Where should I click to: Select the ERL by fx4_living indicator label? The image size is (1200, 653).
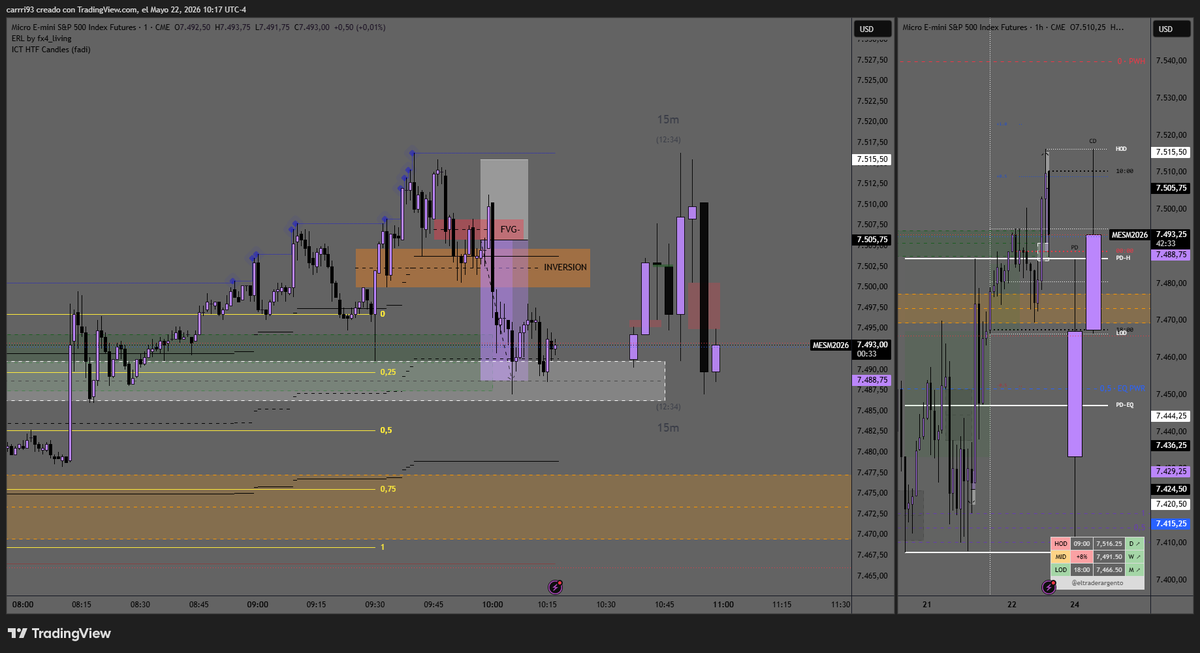point(39,38)
